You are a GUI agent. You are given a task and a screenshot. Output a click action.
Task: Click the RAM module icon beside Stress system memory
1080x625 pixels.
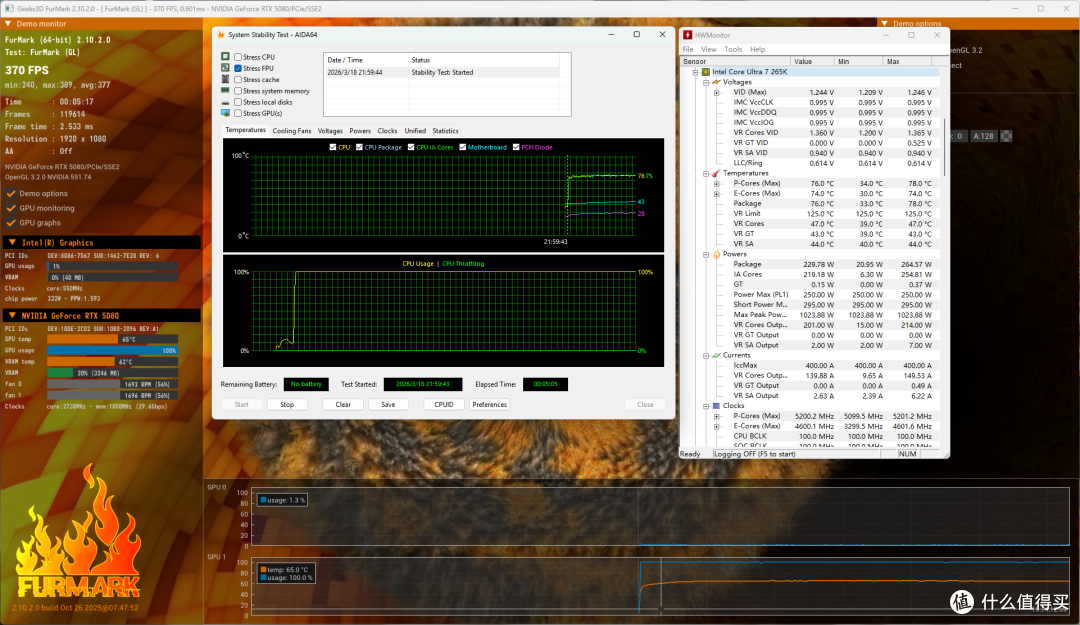tap(225, 90)
